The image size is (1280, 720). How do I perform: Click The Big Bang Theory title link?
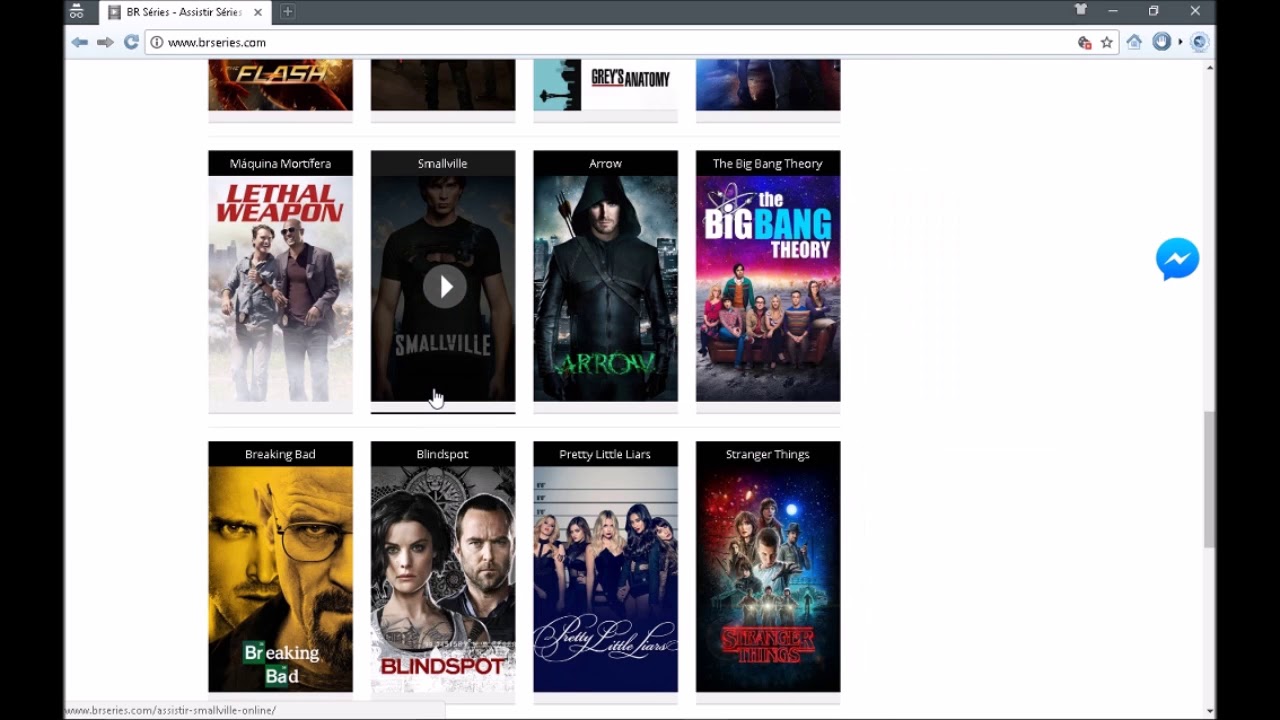pyautogui.click(x=767, y=163)
